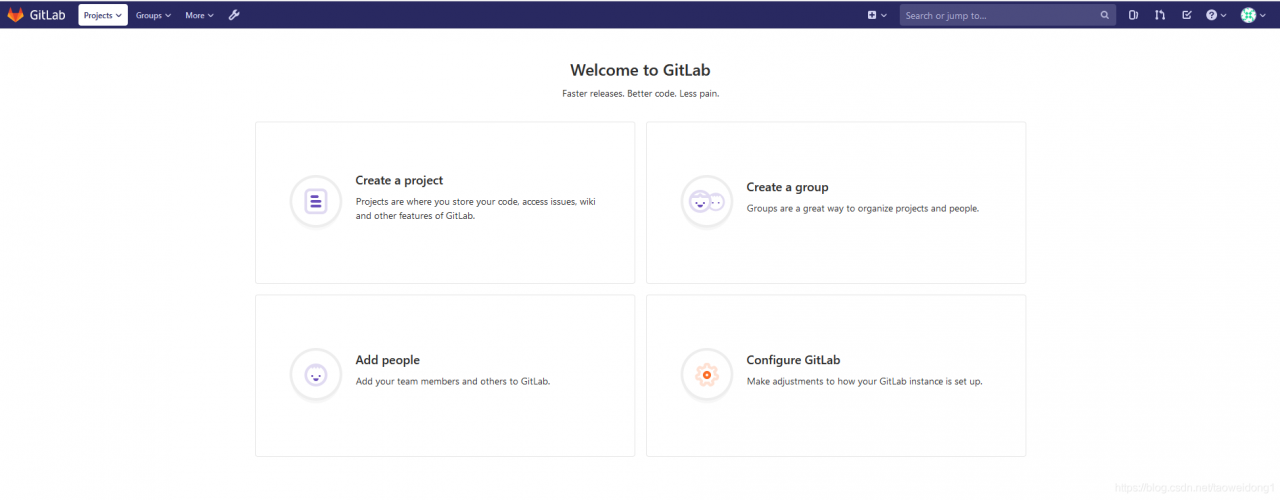The width and height of the screenshot is (1280, 500).
Task: Click the Configure GitLab heading
Action: point(793,360)
